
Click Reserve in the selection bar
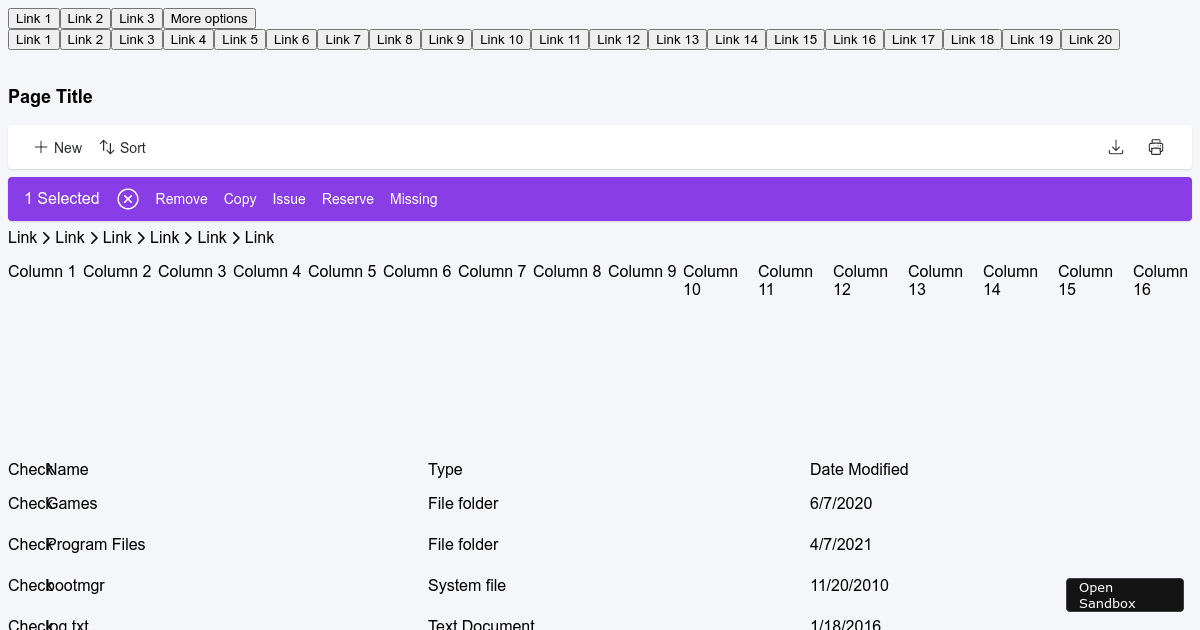(x=348, y=199)
